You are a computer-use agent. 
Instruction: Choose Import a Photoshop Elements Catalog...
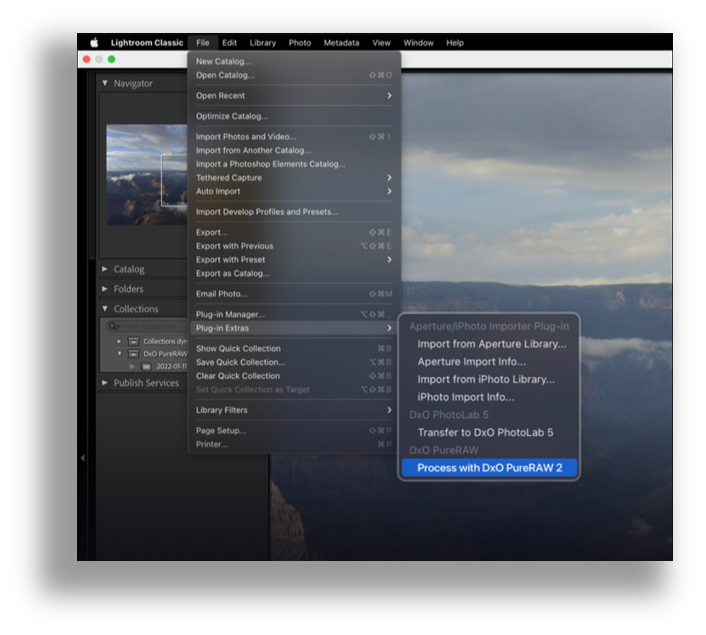coord(294,164)
